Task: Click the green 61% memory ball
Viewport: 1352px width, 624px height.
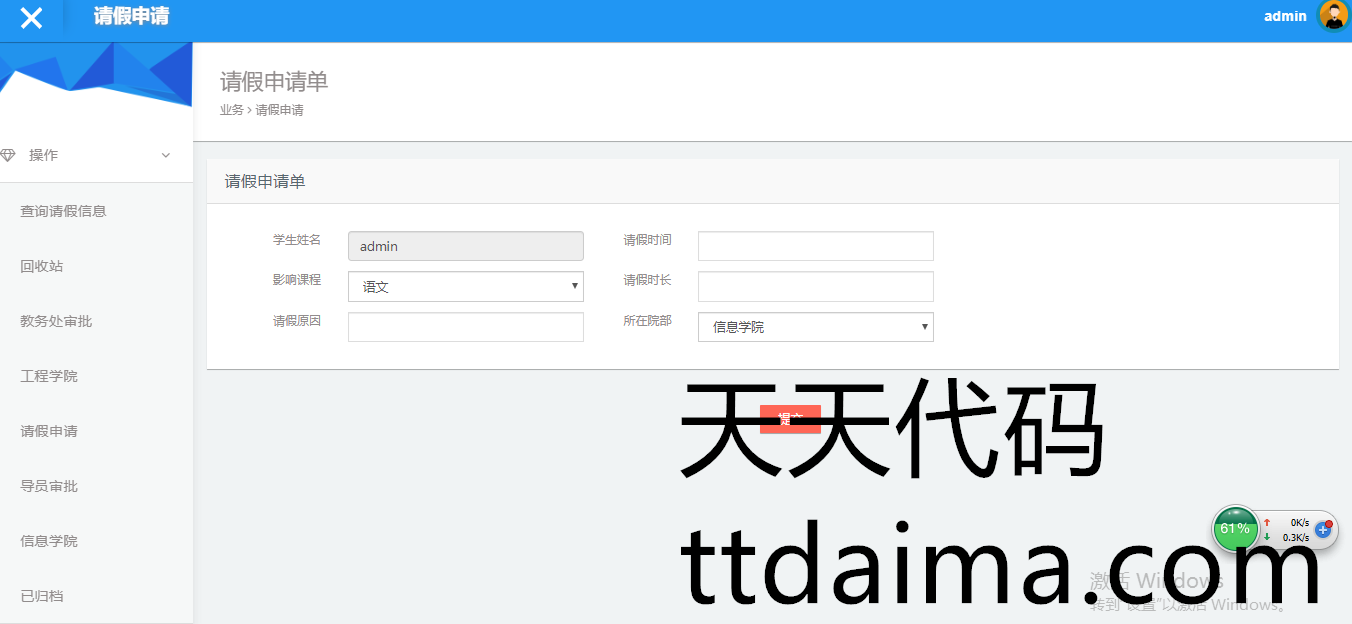Action: click(1235, 529)
